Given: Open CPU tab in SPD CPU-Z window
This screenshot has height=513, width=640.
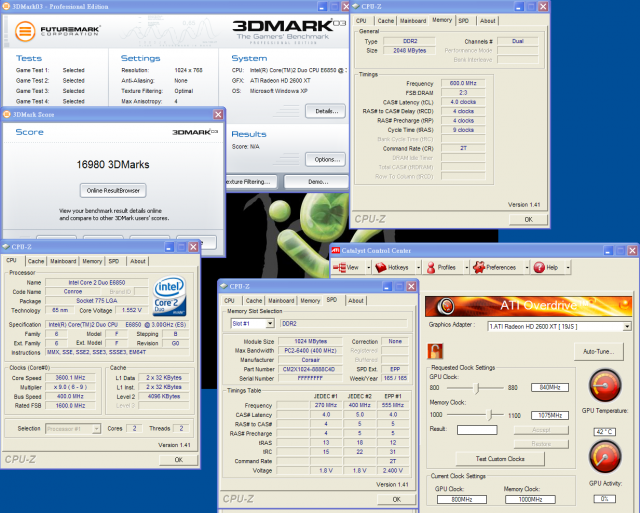Looking at the screenshot, I should 229,301.
